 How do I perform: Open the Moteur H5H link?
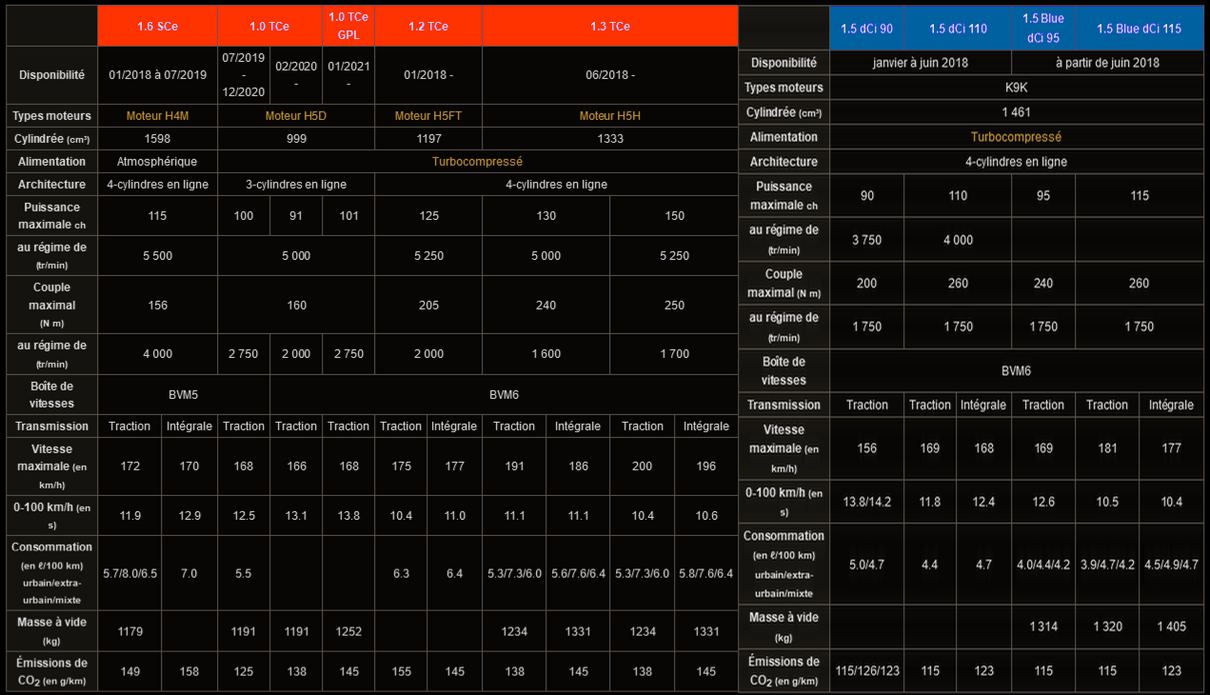(609, 116)
